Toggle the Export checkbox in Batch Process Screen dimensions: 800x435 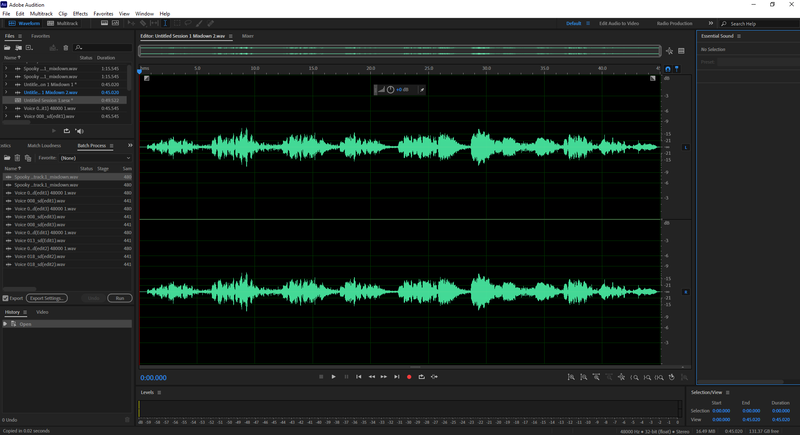point(6,298)
